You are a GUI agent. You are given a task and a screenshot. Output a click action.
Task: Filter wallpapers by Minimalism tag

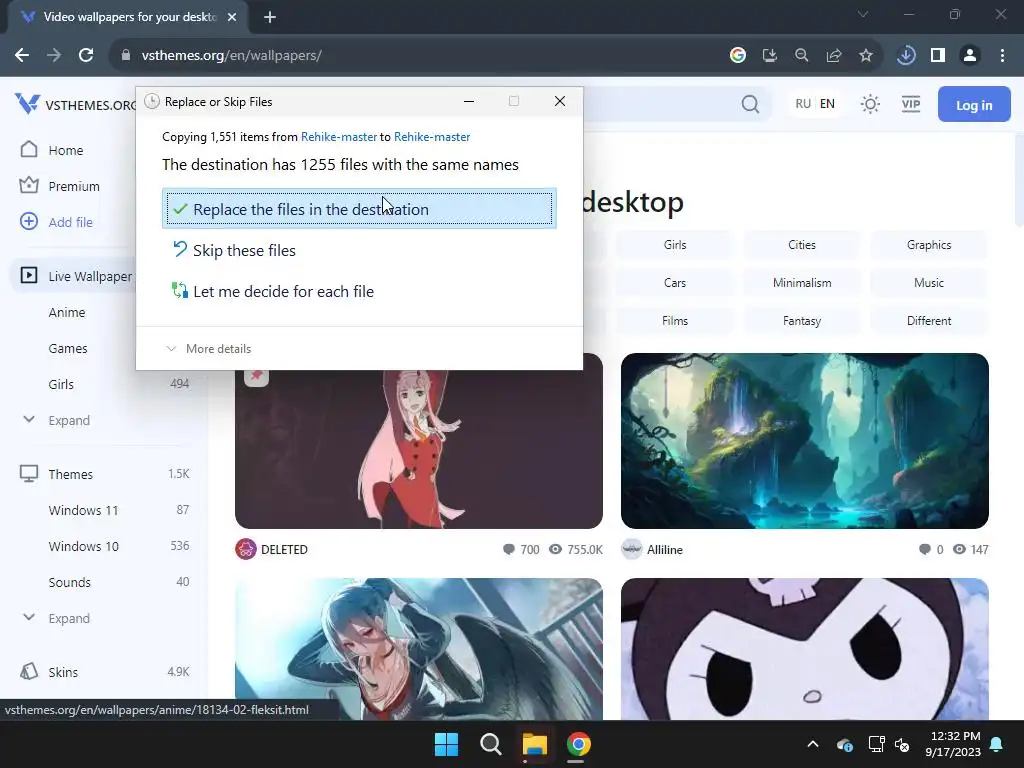click(801, 283)
